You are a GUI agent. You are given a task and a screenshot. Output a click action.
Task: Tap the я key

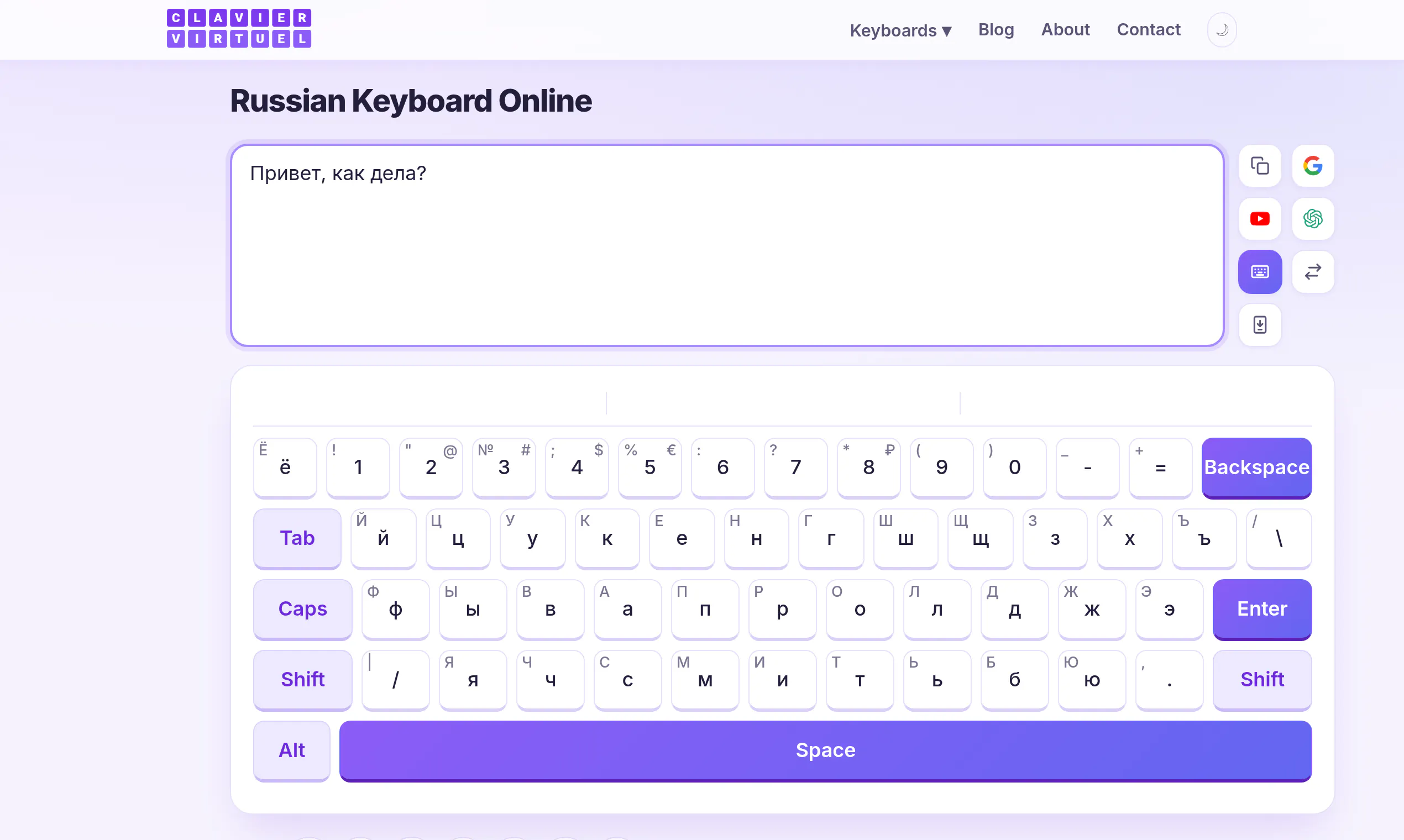[473, 680]
